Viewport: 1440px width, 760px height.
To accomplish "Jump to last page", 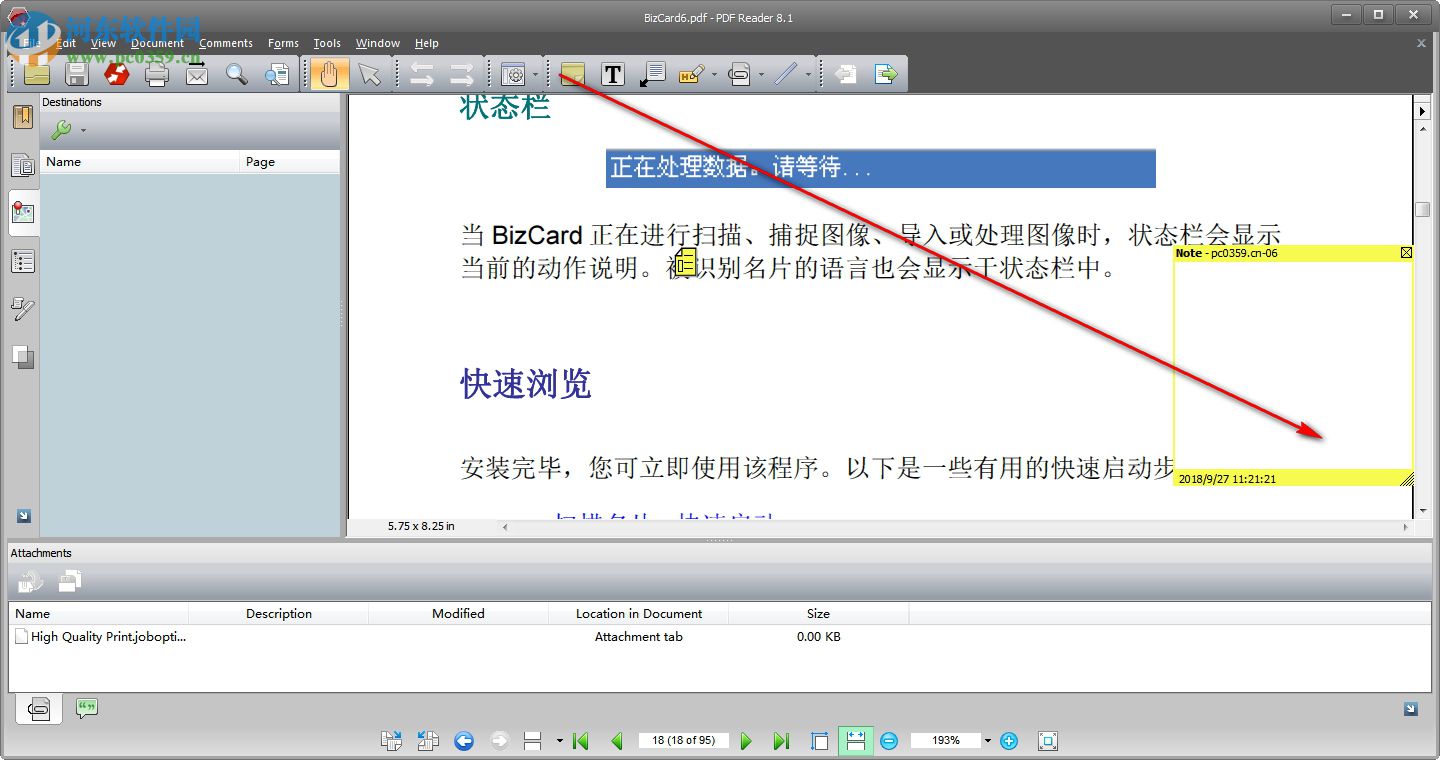I will [781, 741].
